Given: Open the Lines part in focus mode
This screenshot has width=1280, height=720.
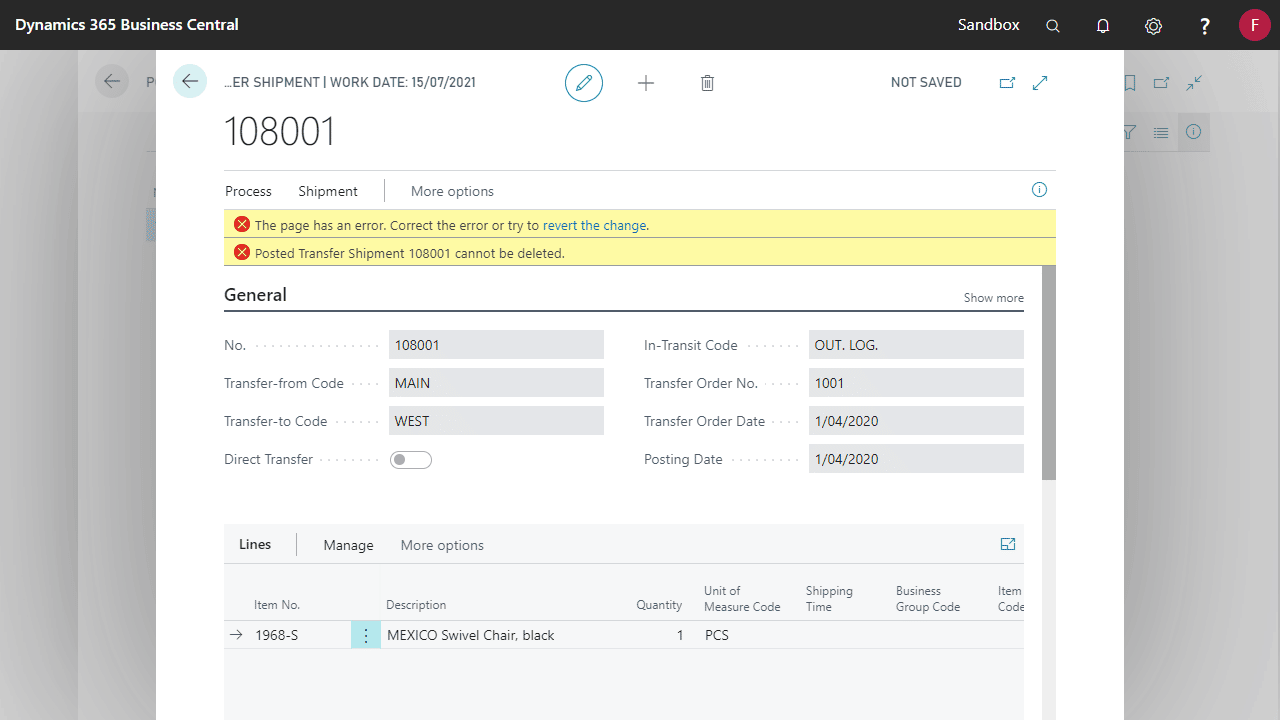Looking at the screenshot, I should tap(1008, 544).
